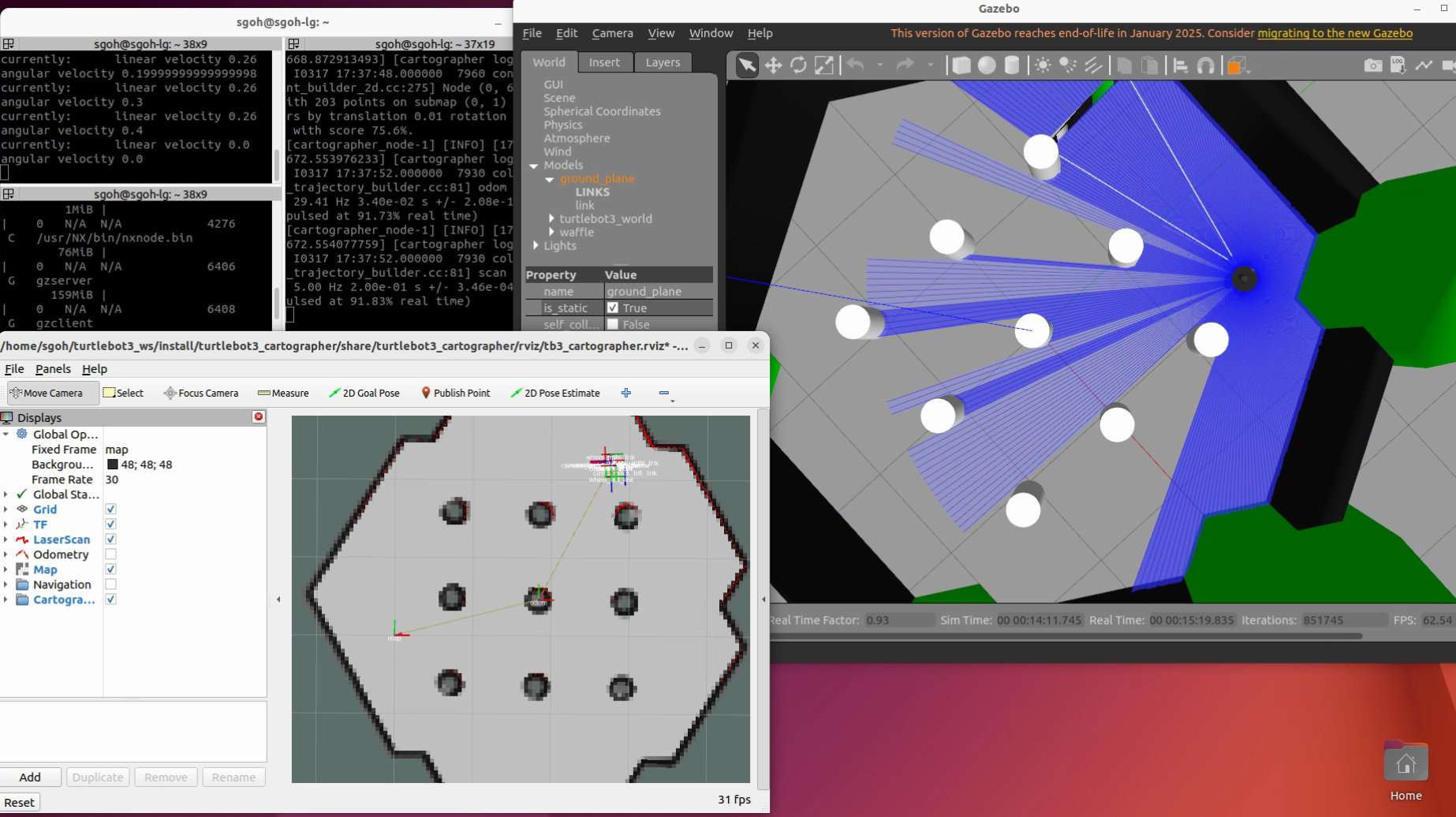Insert a sphere shape in Gazebo
The height and width of the screenshot is (817, 1456).
click(987, 65)
